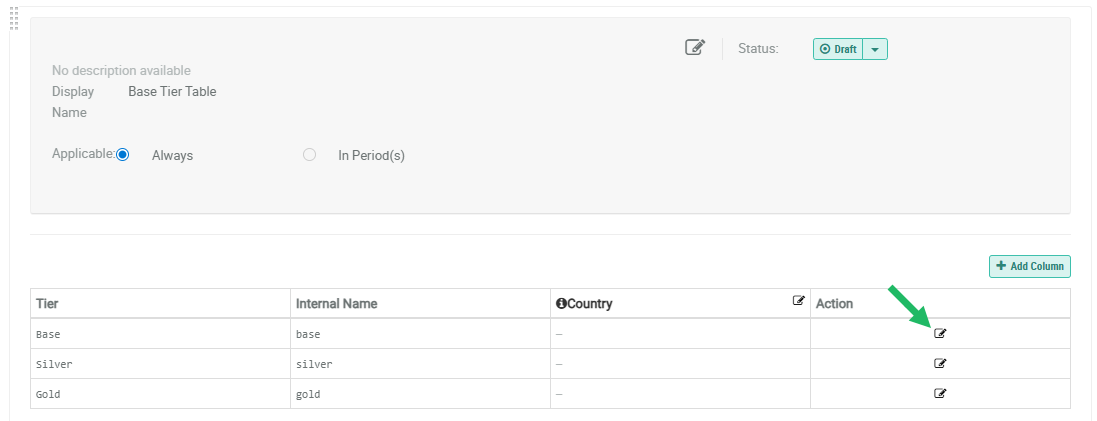Click the plus icon on Add Column
Viewport: 1097px width, 421px height.
pos(1001,266)
